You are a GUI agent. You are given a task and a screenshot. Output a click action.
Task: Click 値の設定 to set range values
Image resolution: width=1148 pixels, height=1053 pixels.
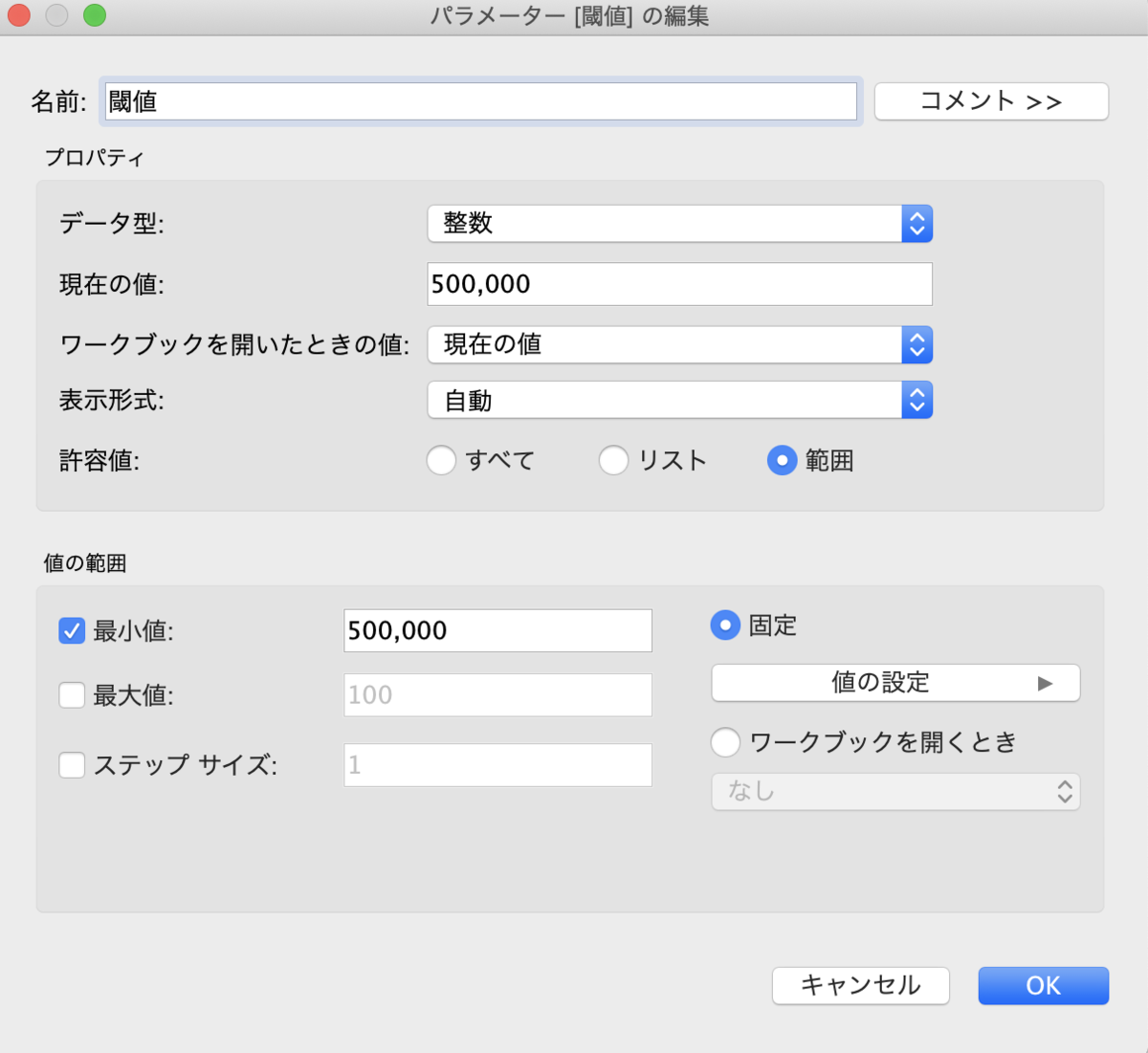894,683
